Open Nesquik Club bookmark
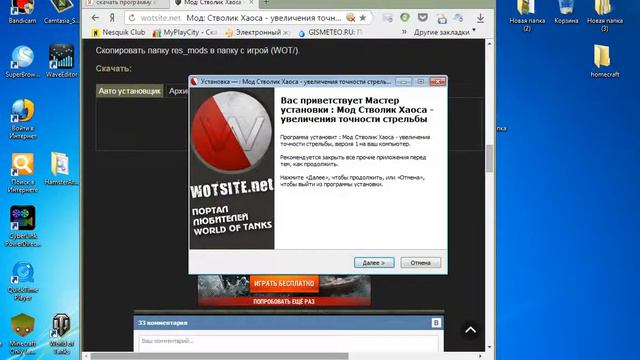The height and width of the screenshot is (360, 640). click(118, 32)
